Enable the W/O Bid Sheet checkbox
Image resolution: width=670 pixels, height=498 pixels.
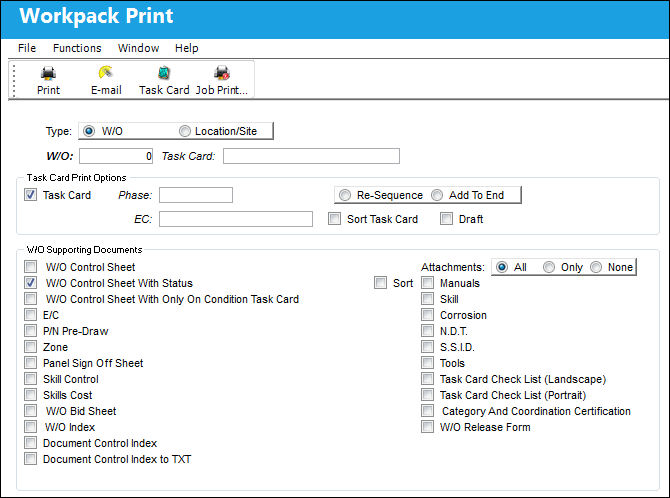(30, 410)
